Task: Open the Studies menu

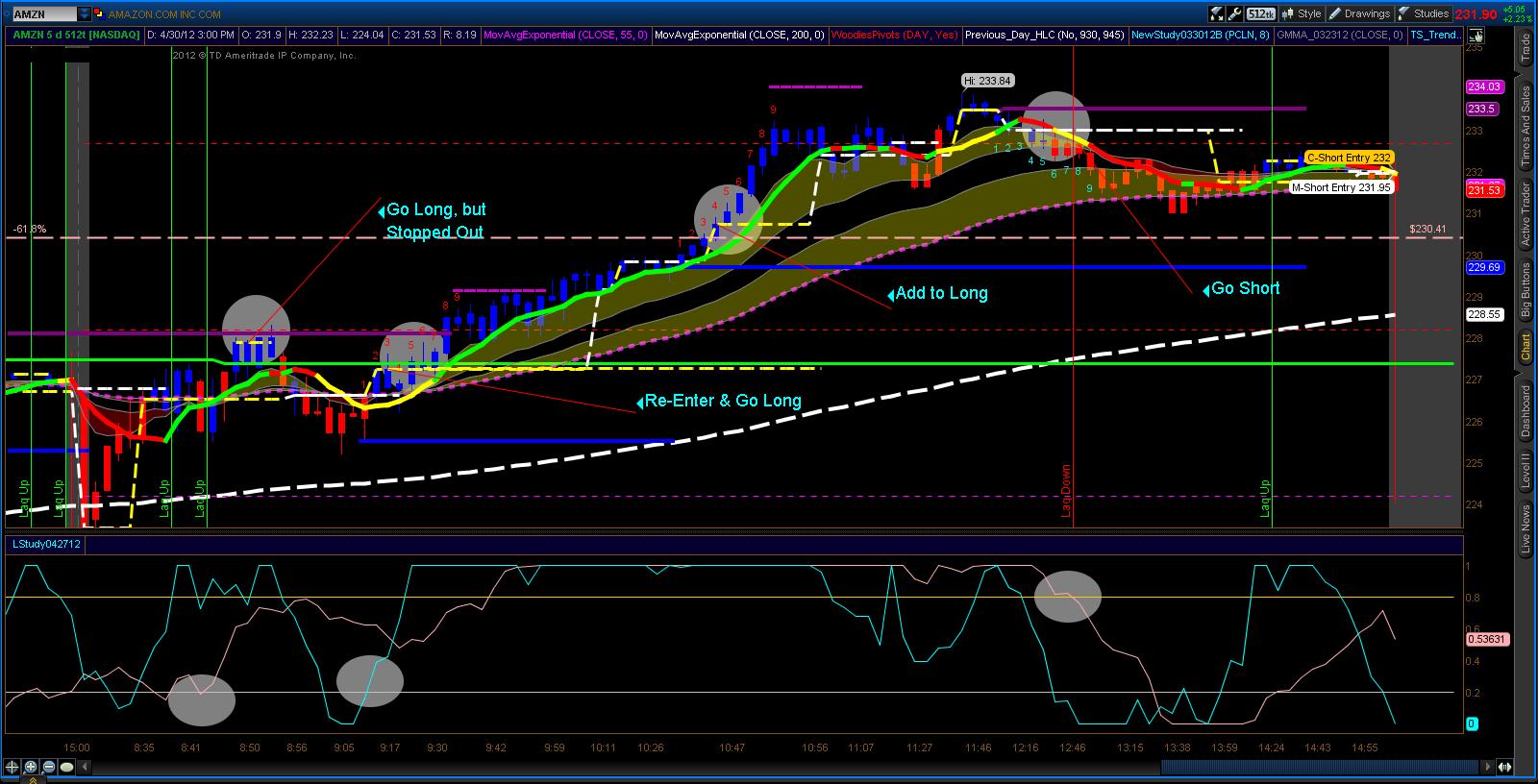Action: (1424, 13)
